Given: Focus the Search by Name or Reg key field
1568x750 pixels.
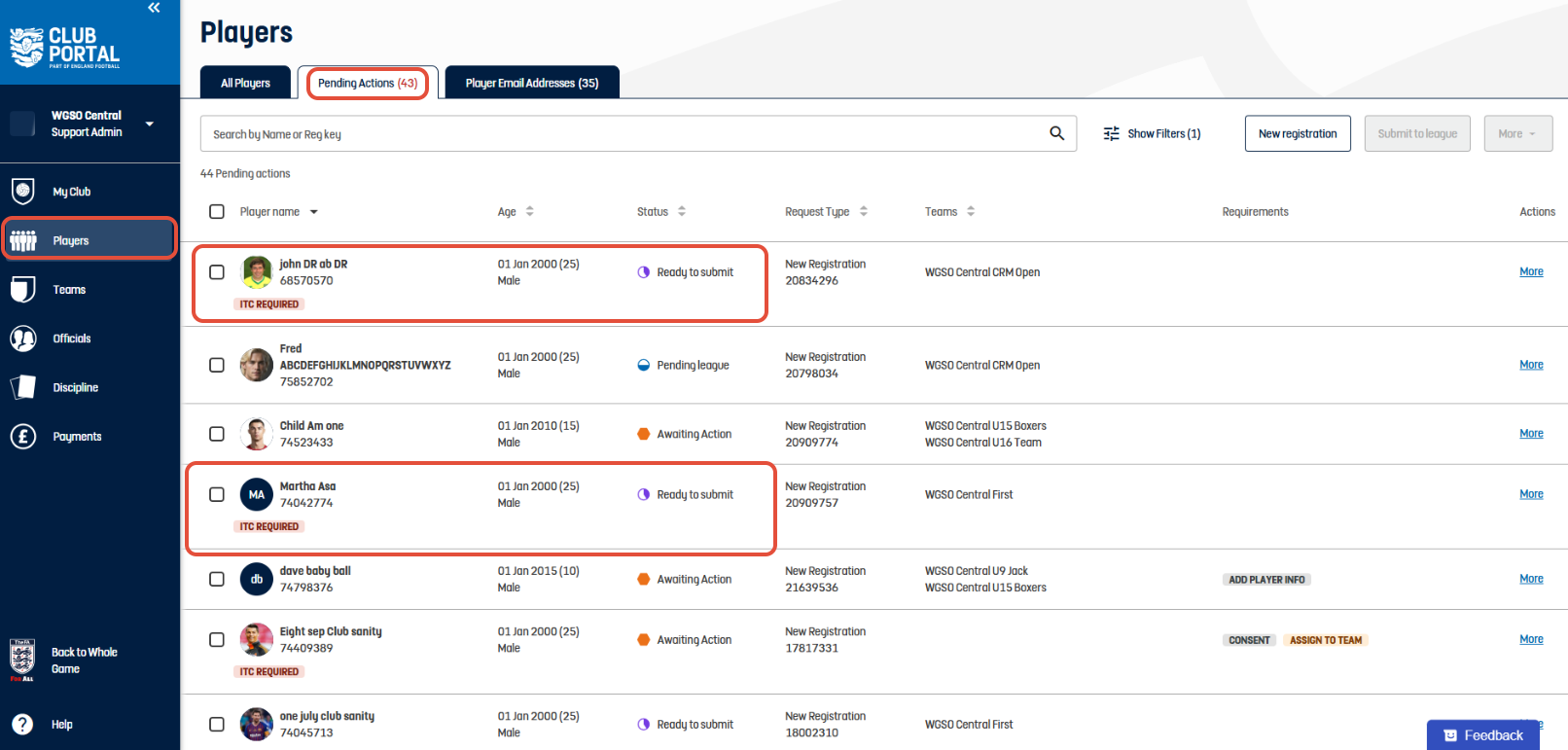Looking at the screenshot, I should pos(638,133).
